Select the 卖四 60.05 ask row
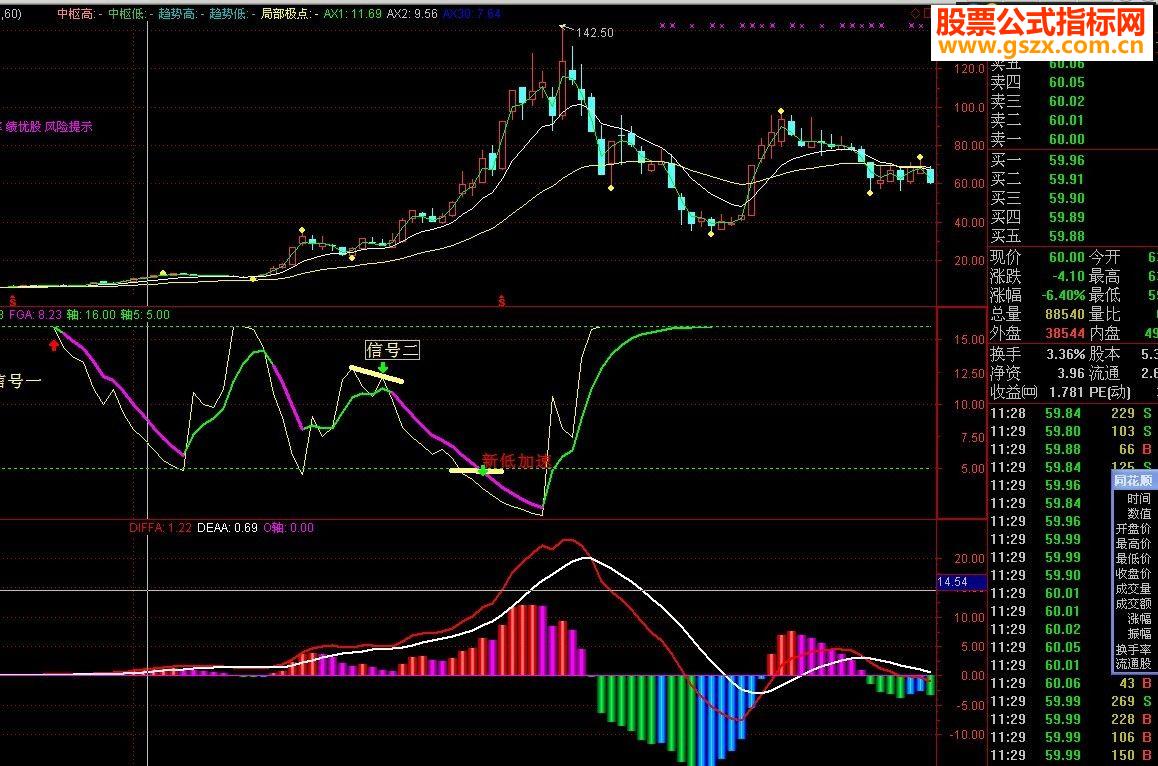 [1038, 82]
